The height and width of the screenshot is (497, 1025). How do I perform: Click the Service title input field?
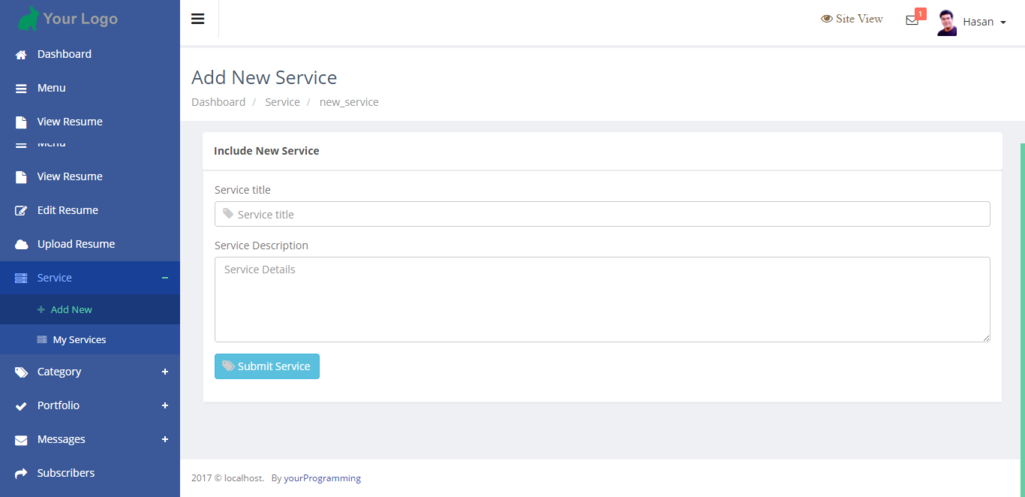pos(602,214)
